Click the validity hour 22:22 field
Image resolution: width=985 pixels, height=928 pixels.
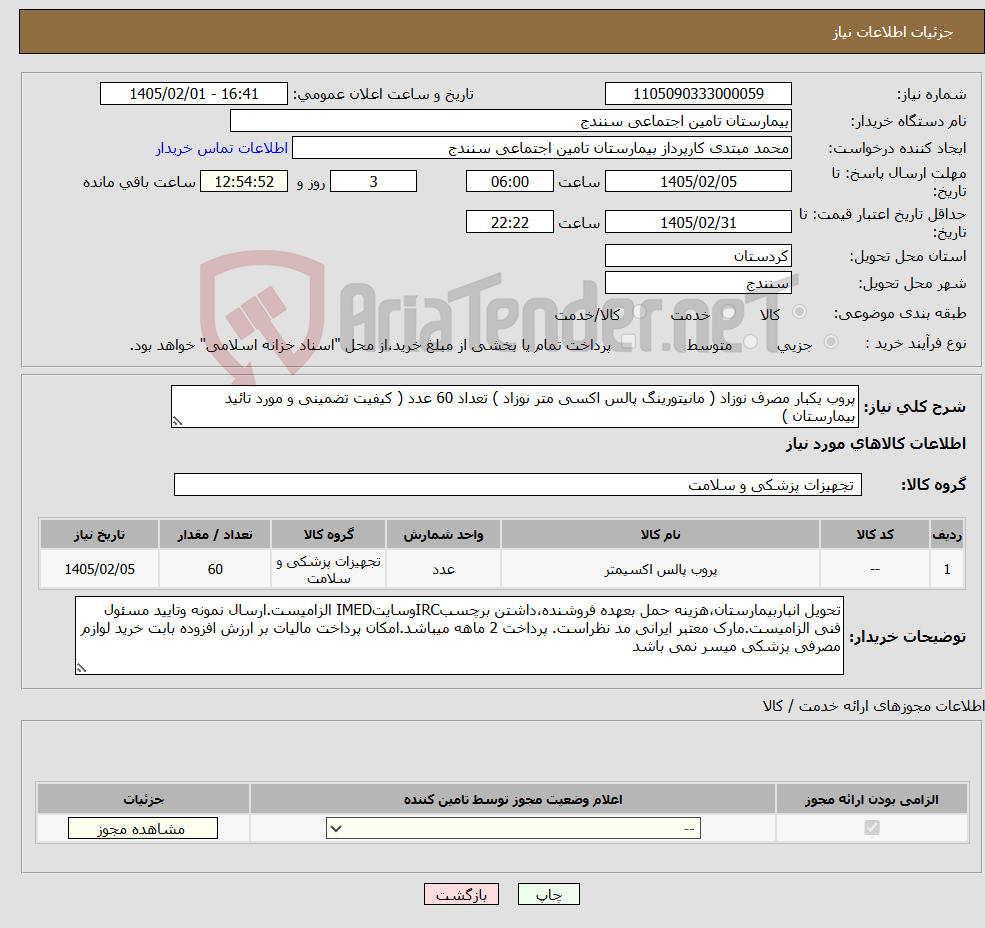click(x=509, y=222)
